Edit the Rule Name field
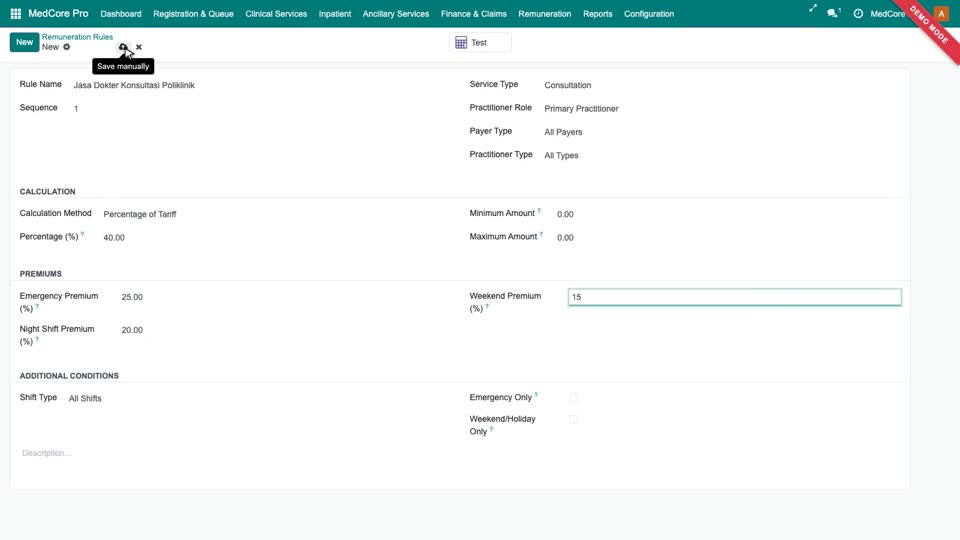Image resolution: width=960 pixels, height=540 pixels. (x=262, y=85)
